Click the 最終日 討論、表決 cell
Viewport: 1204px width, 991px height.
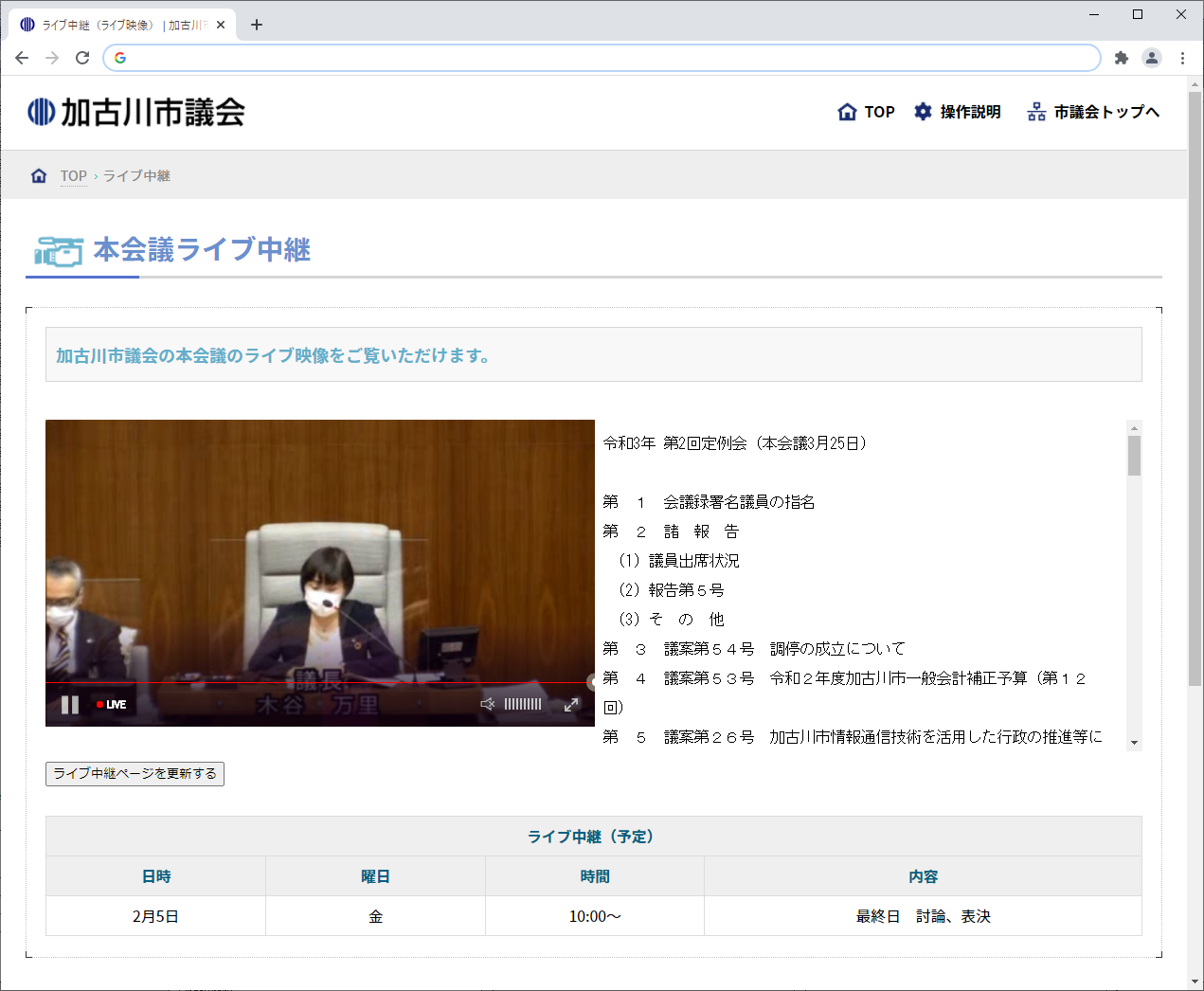[x=924, y=916]
